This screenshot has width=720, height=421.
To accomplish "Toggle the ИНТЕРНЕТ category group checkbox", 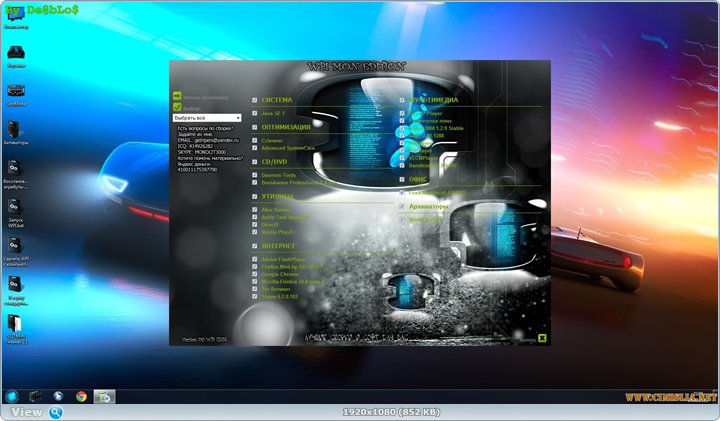I will [255, 244].
